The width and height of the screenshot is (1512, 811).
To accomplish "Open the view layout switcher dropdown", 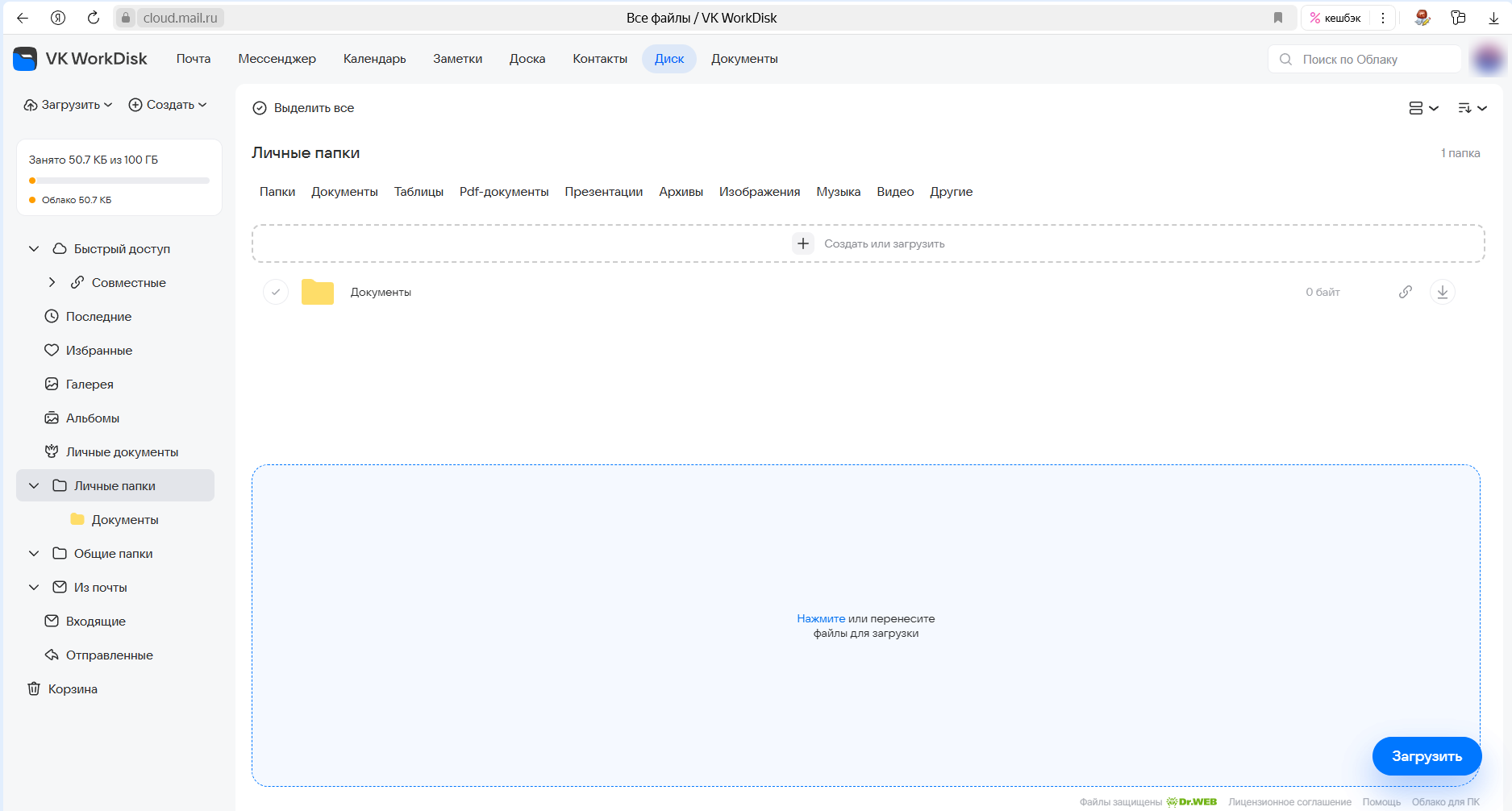I will (x=1423, y=108).
